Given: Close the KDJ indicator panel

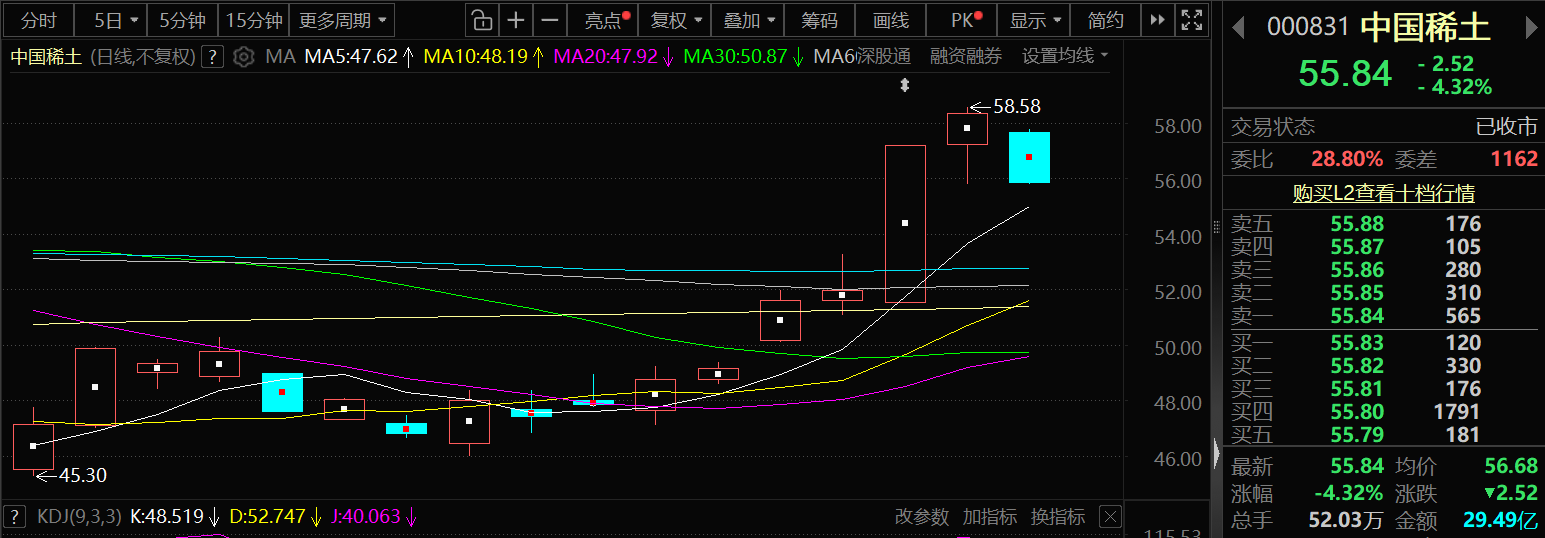Looking at the screenshot, I should [x=1109, y=517].
